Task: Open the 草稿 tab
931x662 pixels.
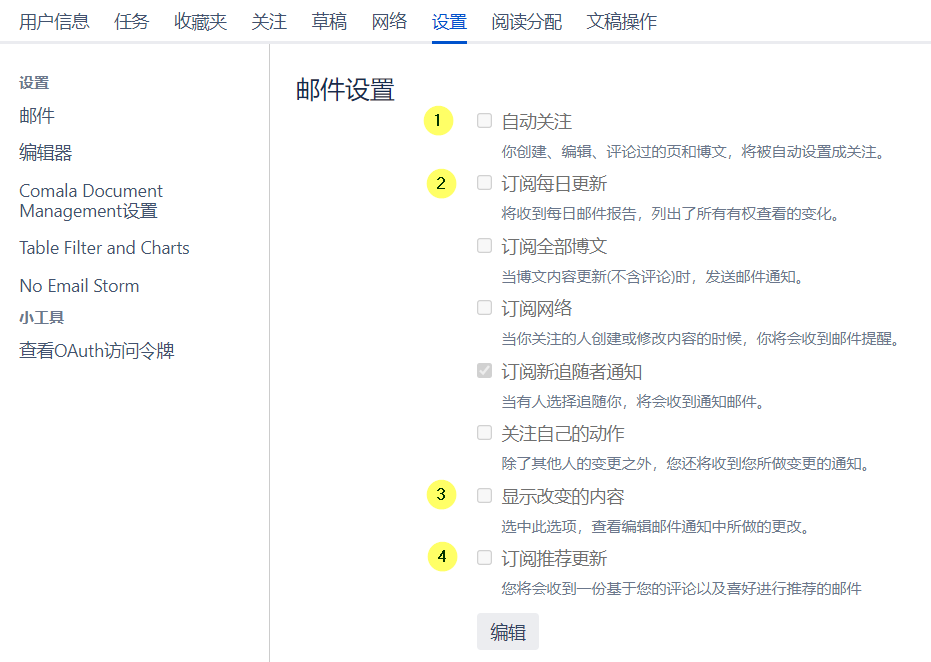Action: tap(329, 22)
